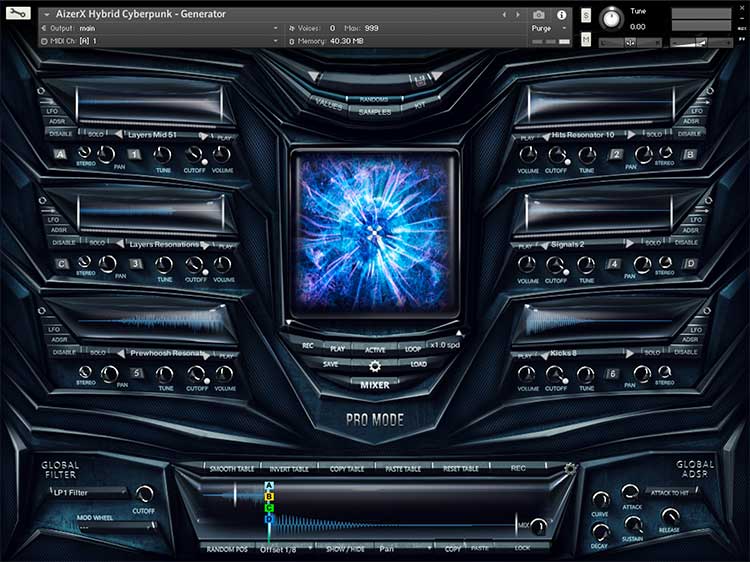This screenshot has width=750, height=562.
Task: Select next sample for Kicks 8
Action: [630, 353]
